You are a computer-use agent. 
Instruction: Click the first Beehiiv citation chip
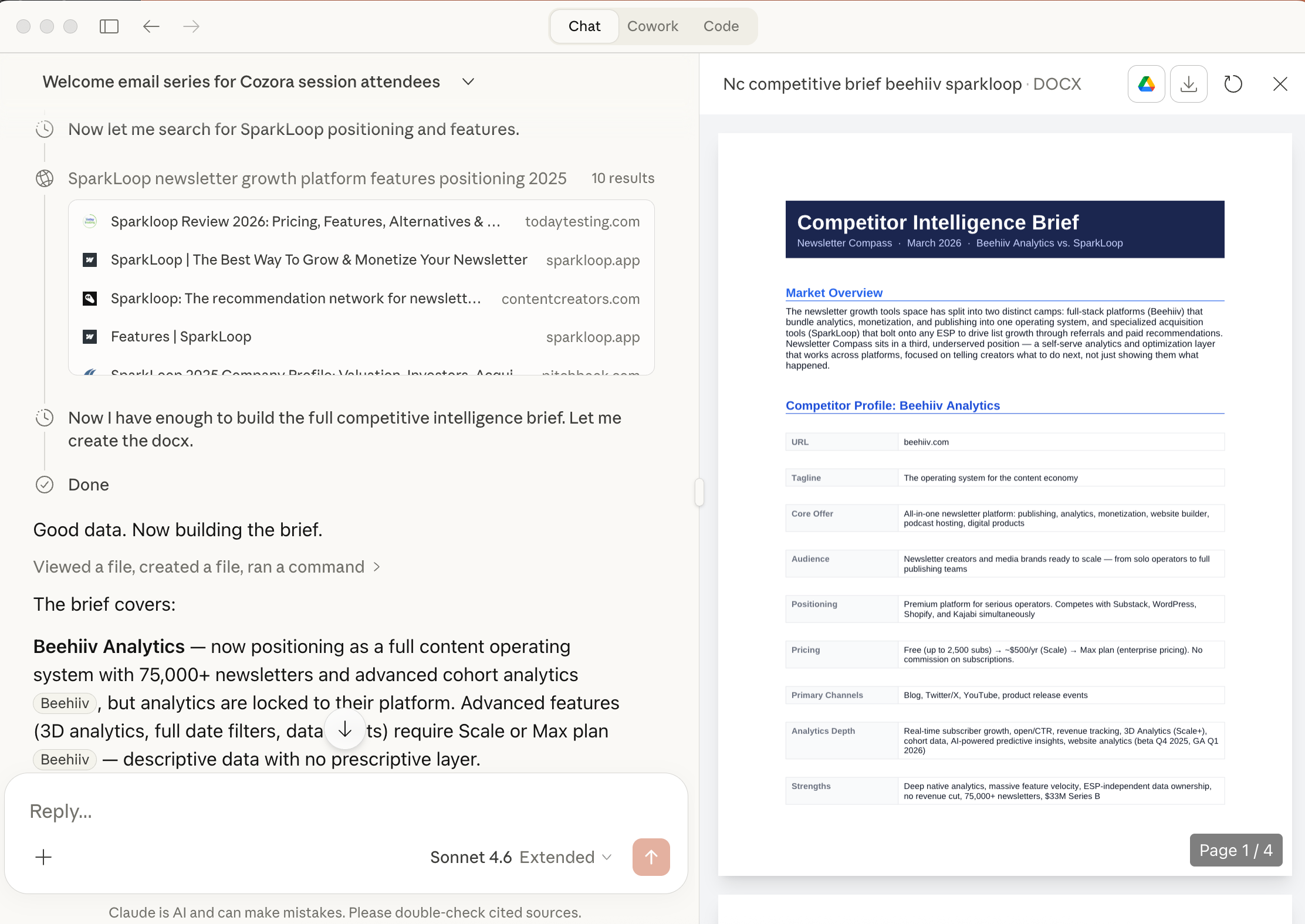(x=65, y=703)
